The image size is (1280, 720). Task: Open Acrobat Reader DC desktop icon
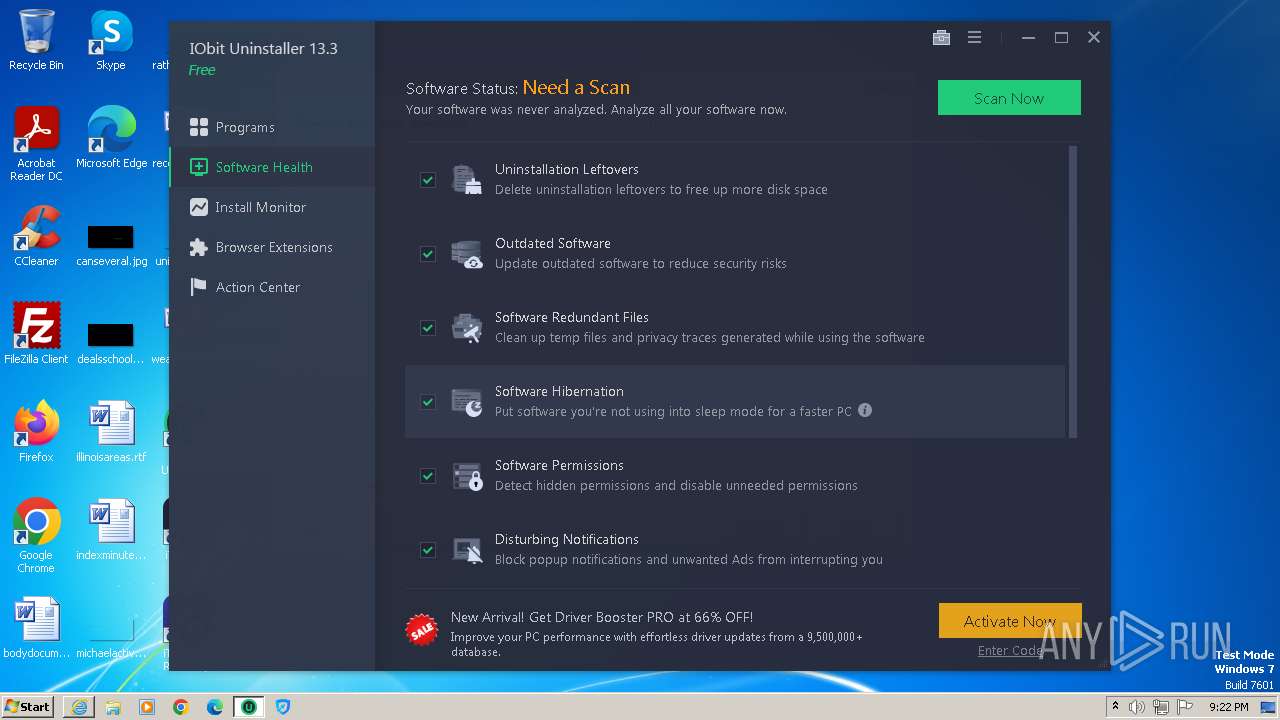click(x=36, y=144)
